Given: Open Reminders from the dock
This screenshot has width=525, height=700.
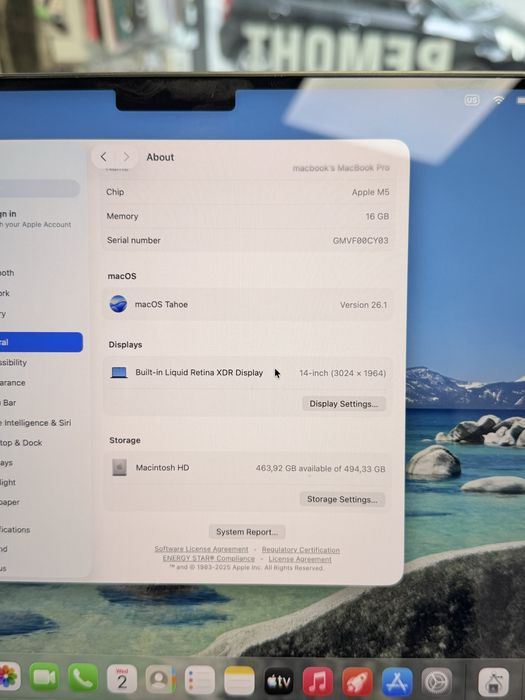Looking at the screenshot, I should point(200,680).
